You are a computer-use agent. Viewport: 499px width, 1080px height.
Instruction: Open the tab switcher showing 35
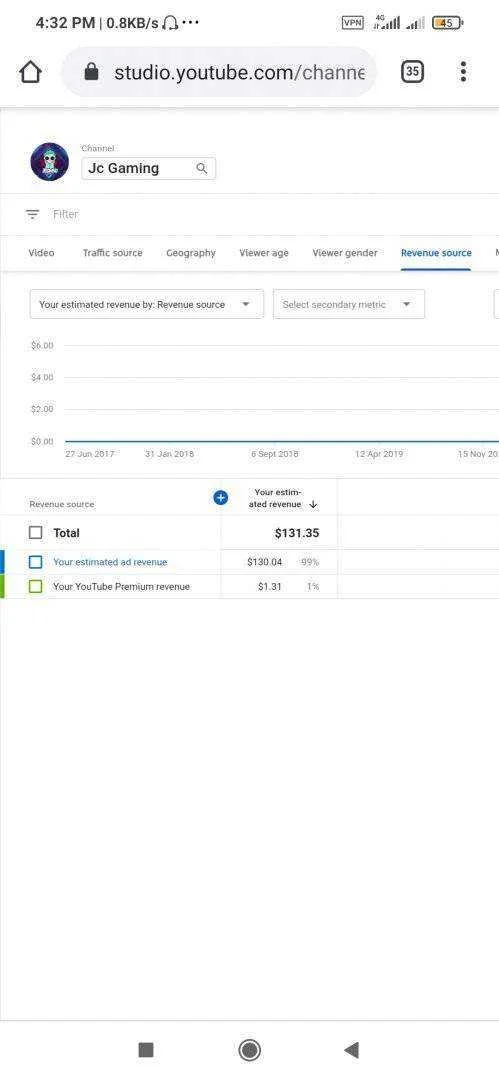click(412, 72)
